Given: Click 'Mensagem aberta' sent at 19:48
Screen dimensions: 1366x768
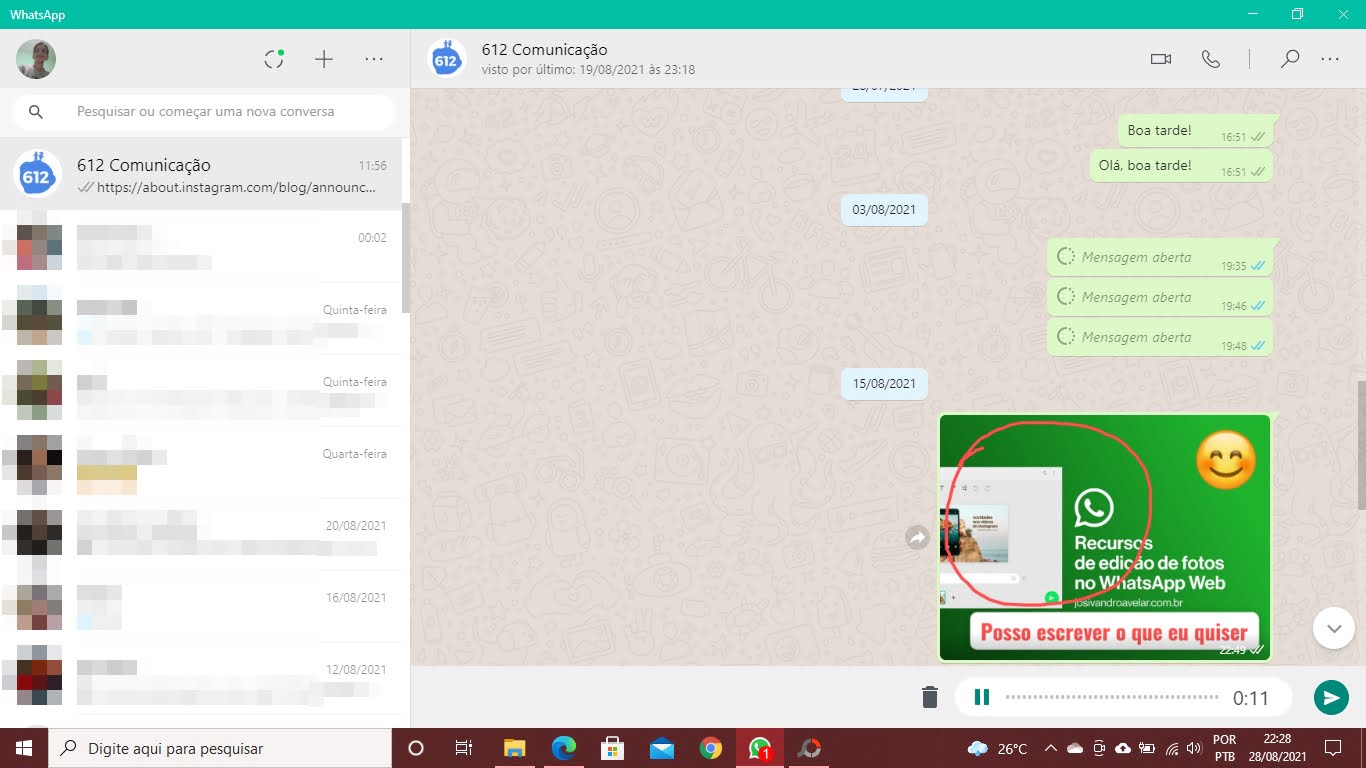Looking at the screenshot, I should click(1160, 337).
